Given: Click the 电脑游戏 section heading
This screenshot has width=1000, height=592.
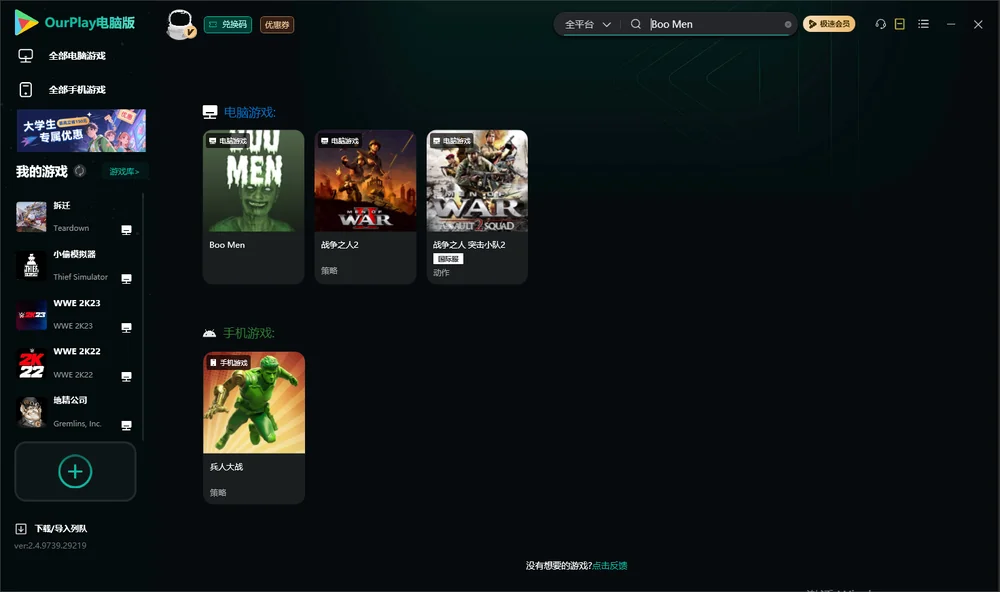Looking at the screenshot, I should [x=249, y=113].
